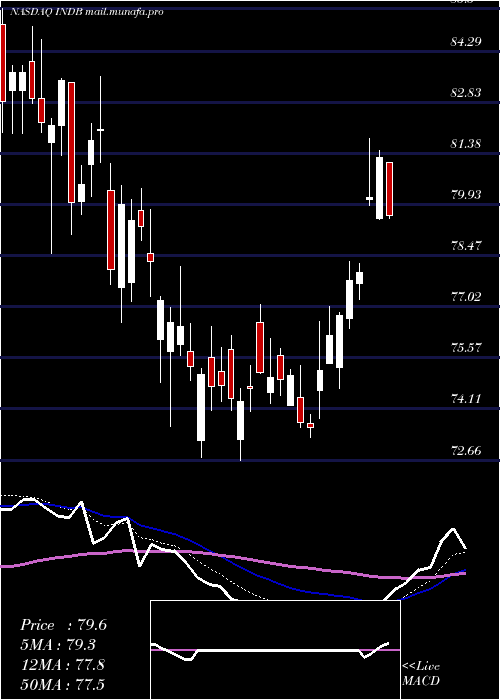Click the last red candlestick near 79.93
The width and height of the screenshot is (500, 700).
pyautogui.click(x=389, y=189)
